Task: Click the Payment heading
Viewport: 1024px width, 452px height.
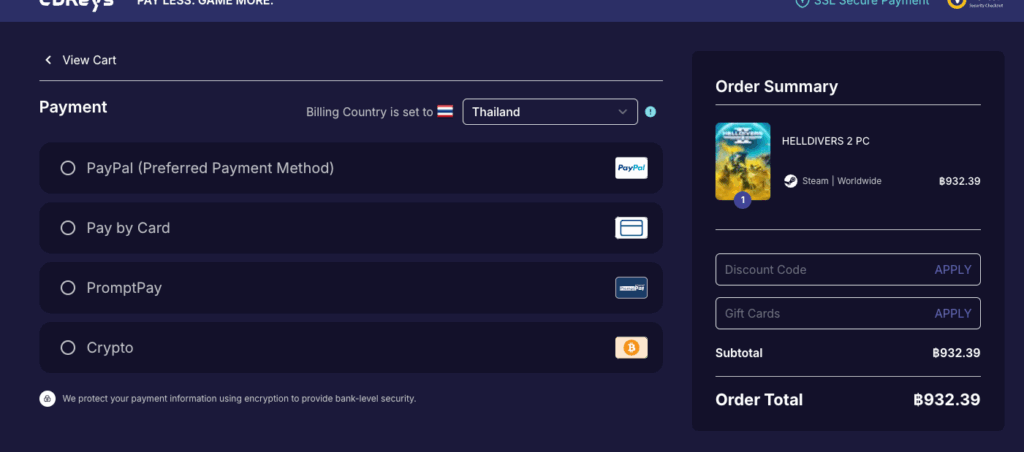Action: (x=73, y=107)
